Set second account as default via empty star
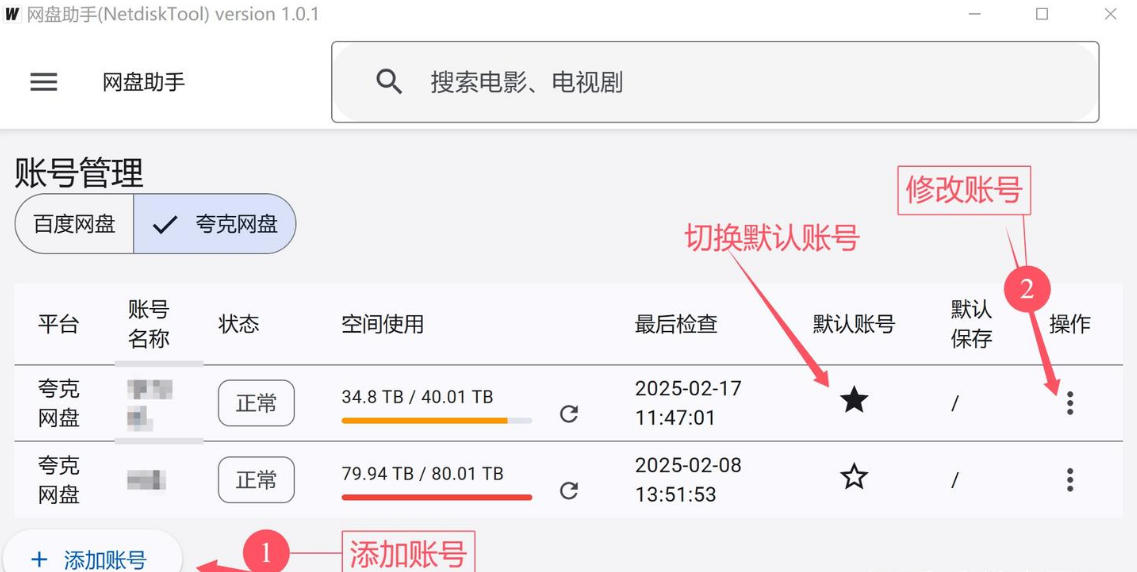Image resolution: width=1137 pixels, height=572 pixels. coord(854,477)
